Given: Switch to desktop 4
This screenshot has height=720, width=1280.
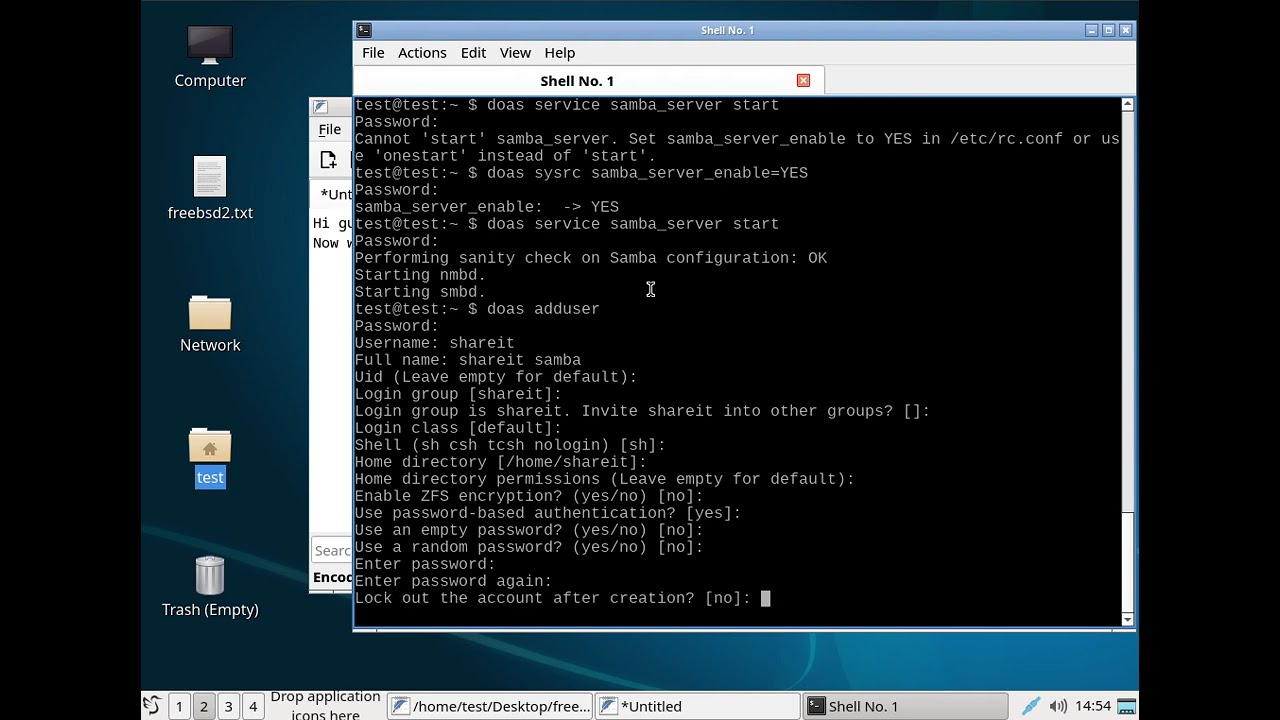Looking at the screenshot, I should (x=252, y=706).
